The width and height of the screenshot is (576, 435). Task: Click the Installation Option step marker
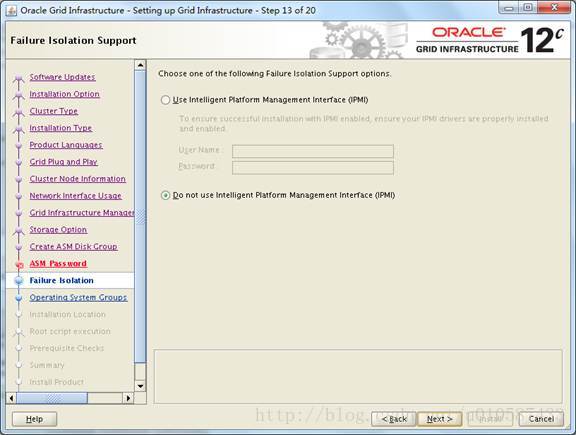(19, 95)
